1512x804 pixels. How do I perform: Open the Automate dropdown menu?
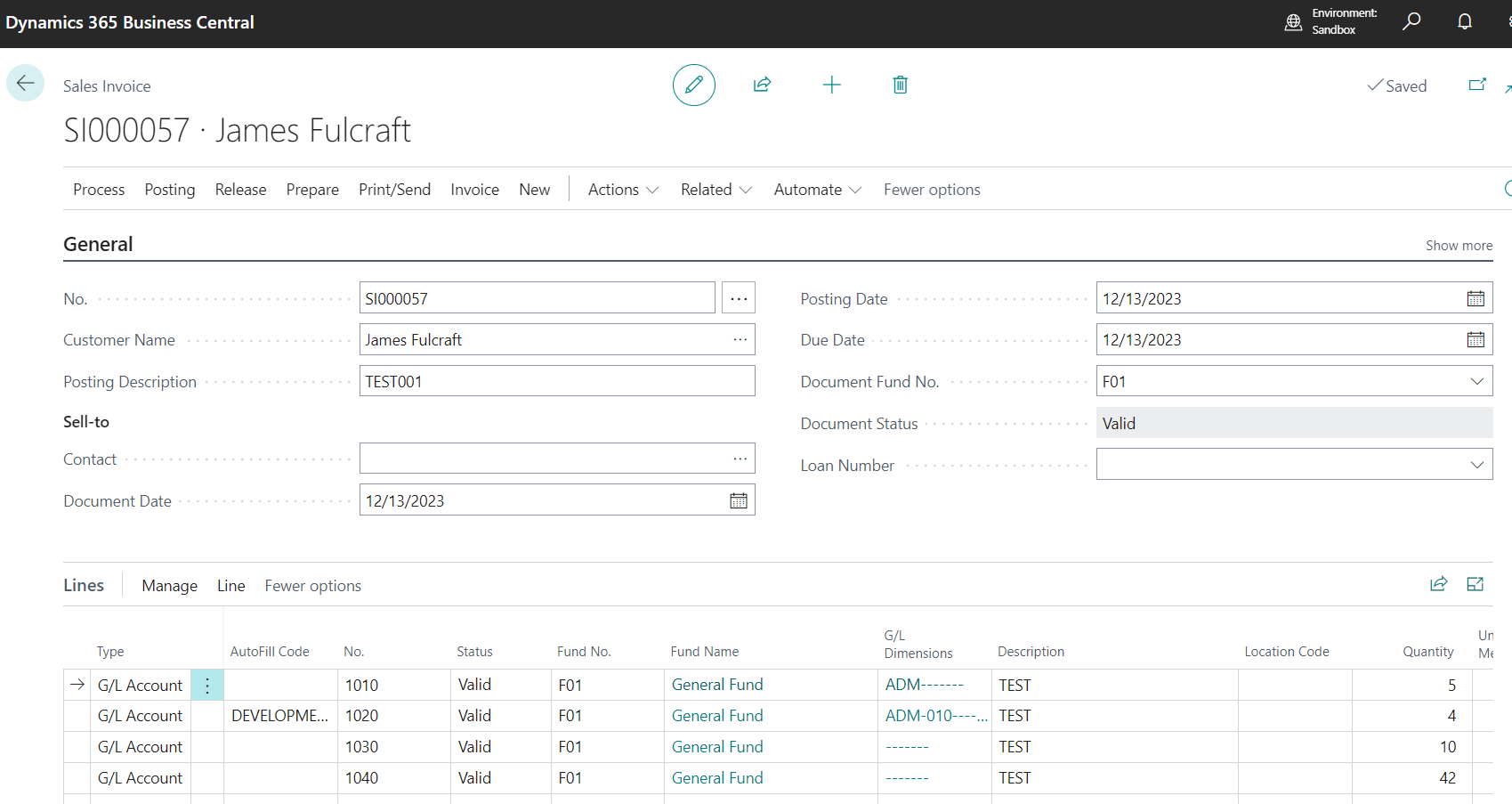(817, 190)
